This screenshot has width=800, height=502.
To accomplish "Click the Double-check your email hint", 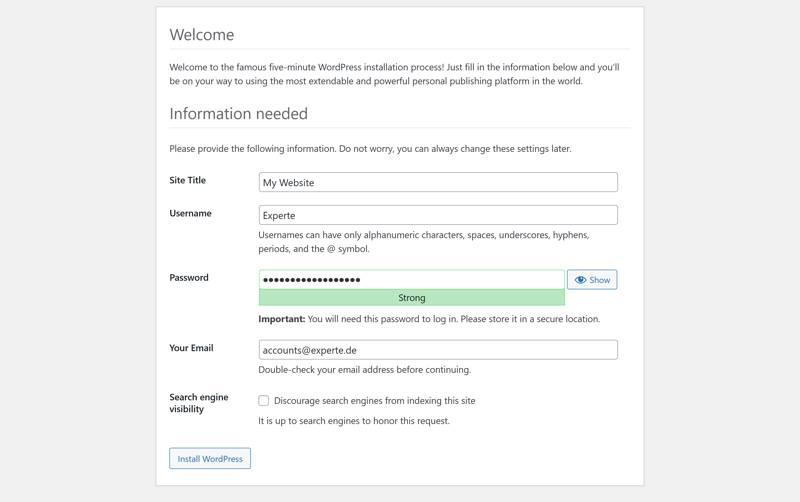I will (x=364, y=370).
